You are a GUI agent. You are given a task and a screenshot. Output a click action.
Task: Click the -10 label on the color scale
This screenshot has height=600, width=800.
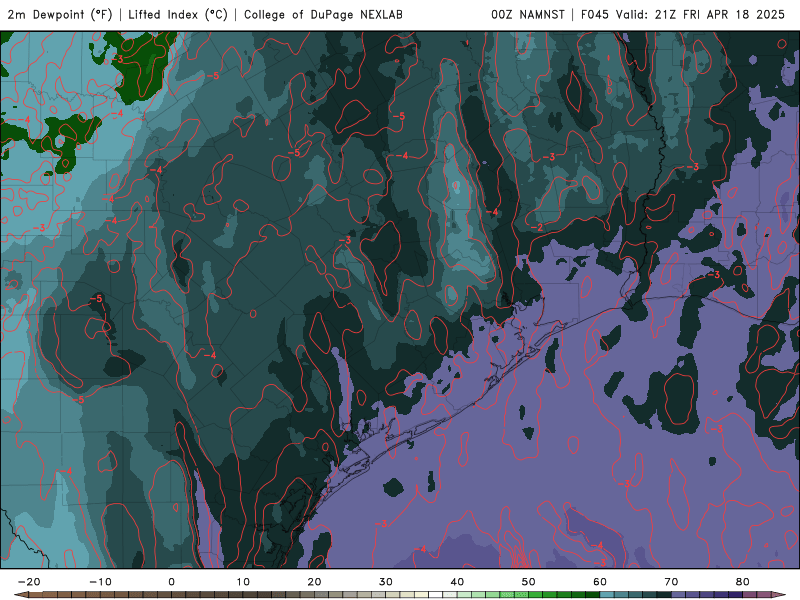click(101, 582)
